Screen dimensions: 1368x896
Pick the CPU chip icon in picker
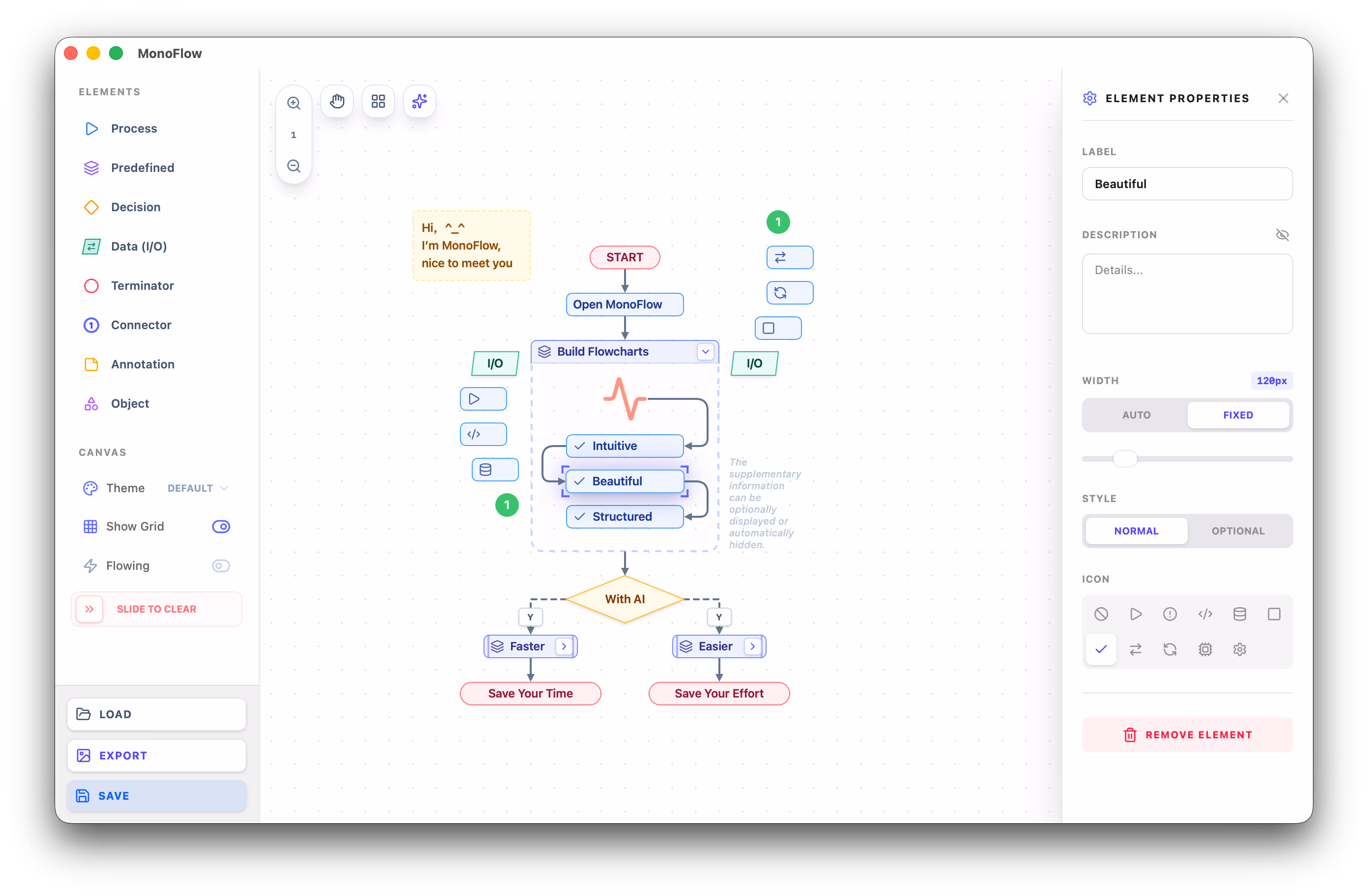1205,649
